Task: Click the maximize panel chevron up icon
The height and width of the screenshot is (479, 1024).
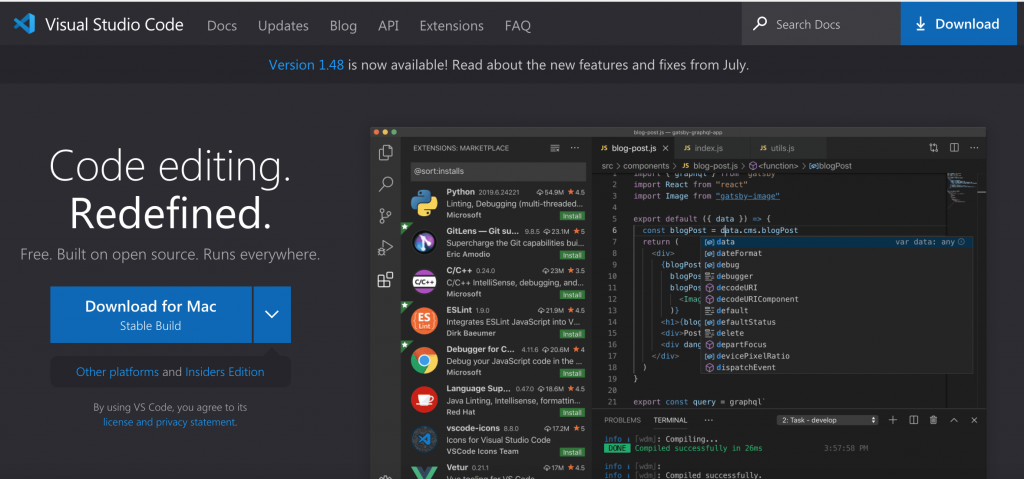Action: pos(953,420)
